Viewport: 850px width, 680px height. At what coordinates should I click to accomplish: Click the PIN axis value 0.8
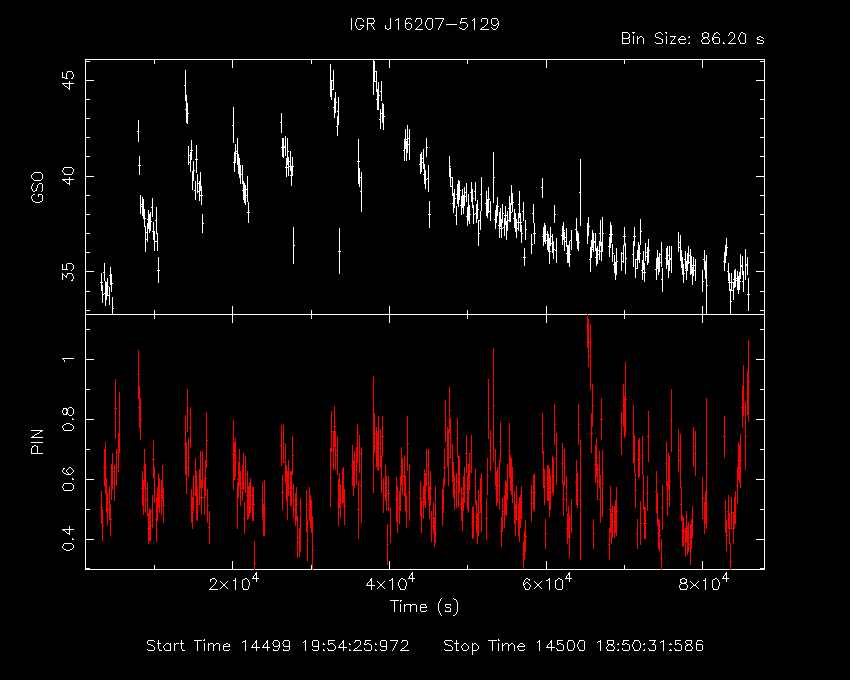(x=69, y=420)
